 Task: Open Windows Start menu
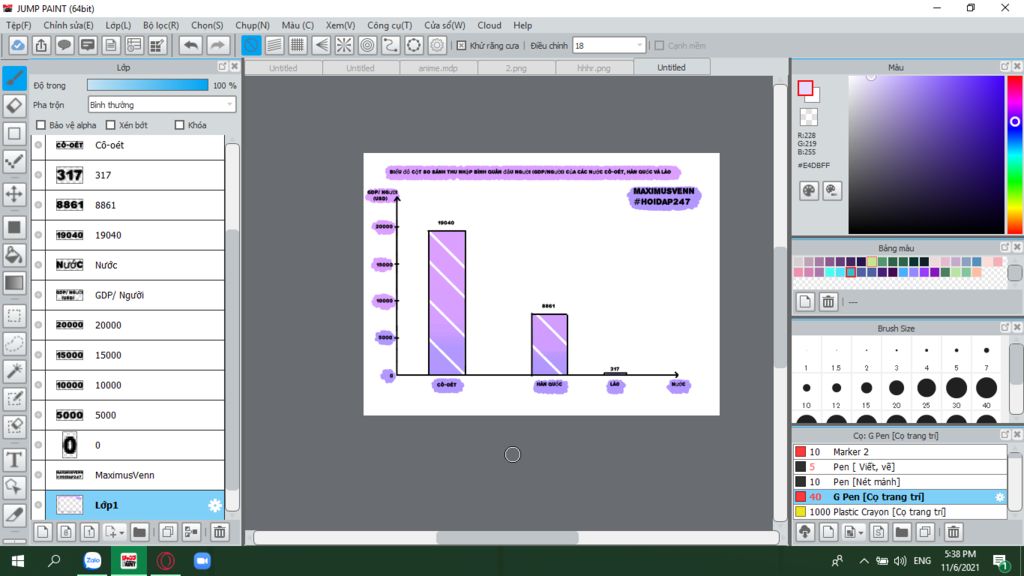(18, 561)
